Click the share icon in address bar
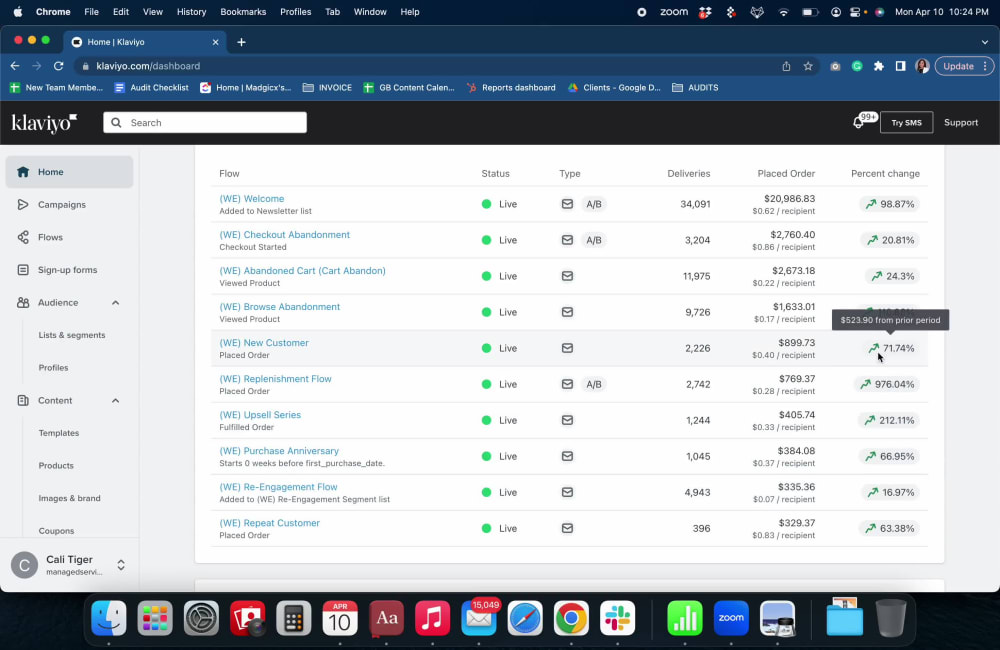 pyautogui.click(x=786, y=66)
